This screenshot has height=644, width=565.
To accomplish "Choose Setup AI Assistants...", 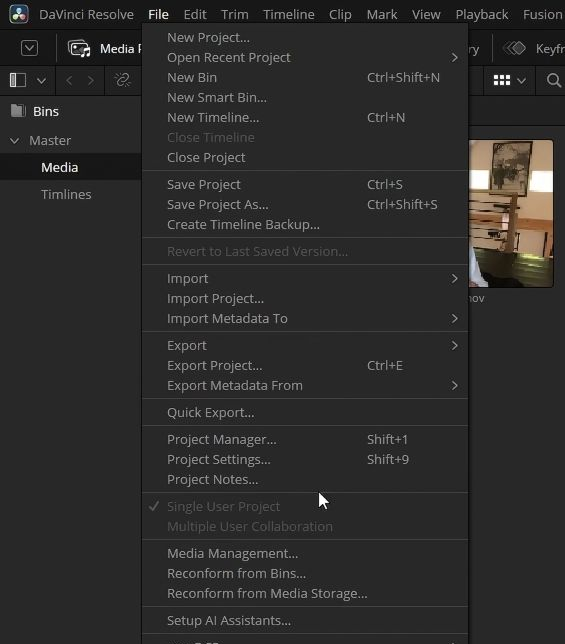I will [x=305, y=620].
